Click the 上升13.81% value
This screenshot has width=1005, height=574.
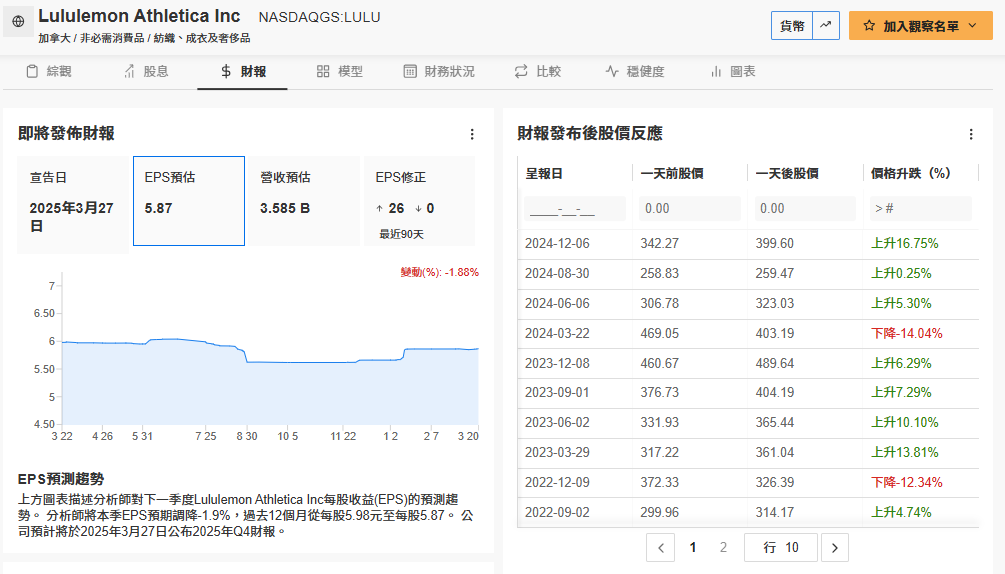[904, 452]
